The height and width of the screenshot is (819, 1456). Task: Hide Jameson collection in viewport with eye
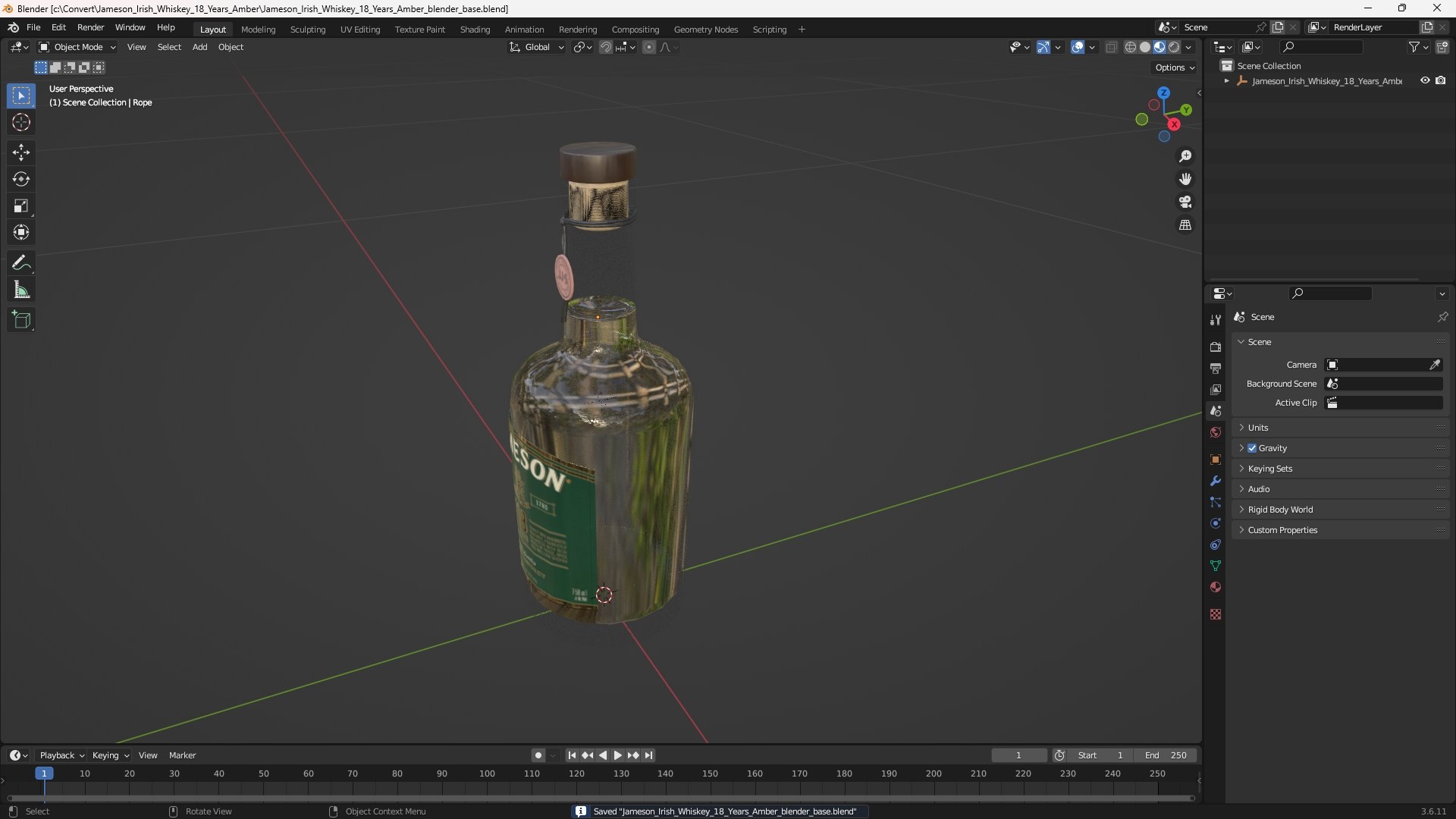(1425, 80)
